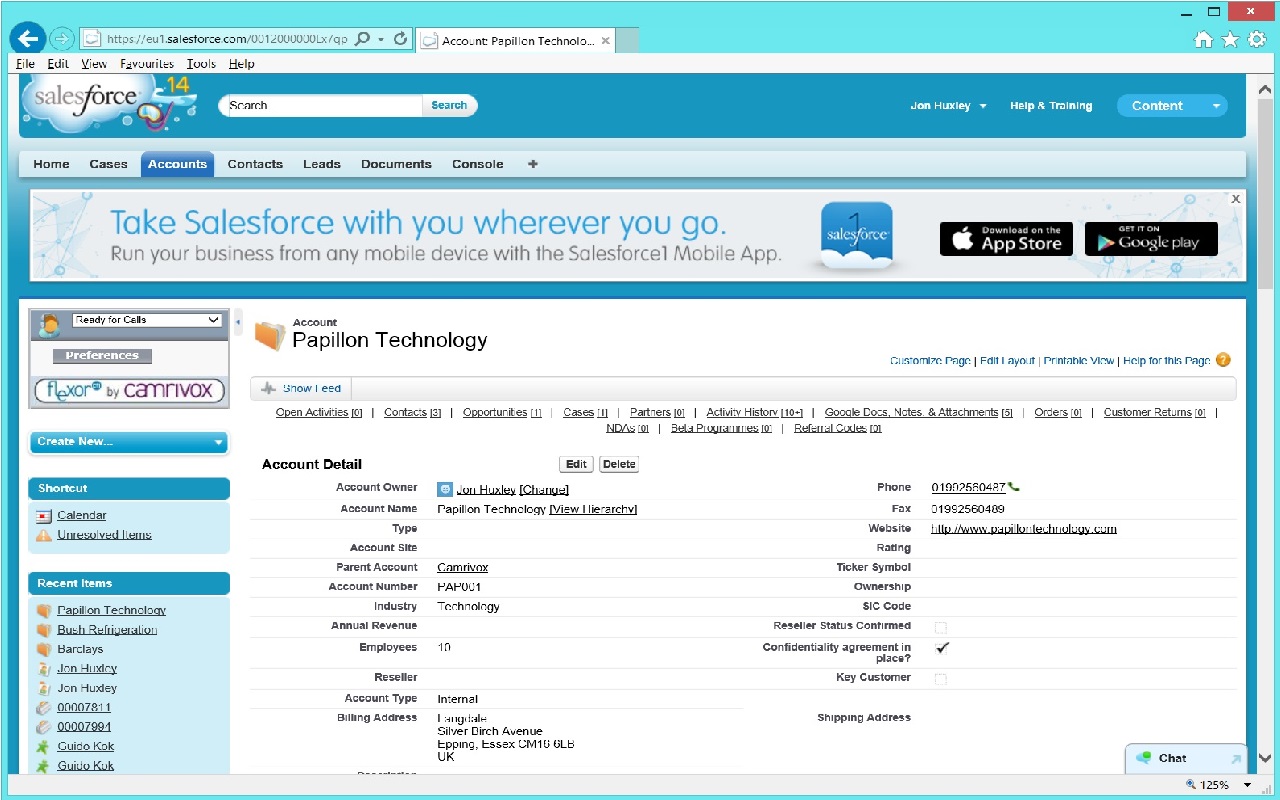
Task: Toggle Reseller Status Confirmed checkbox
Action: click(x=940, y=628)
